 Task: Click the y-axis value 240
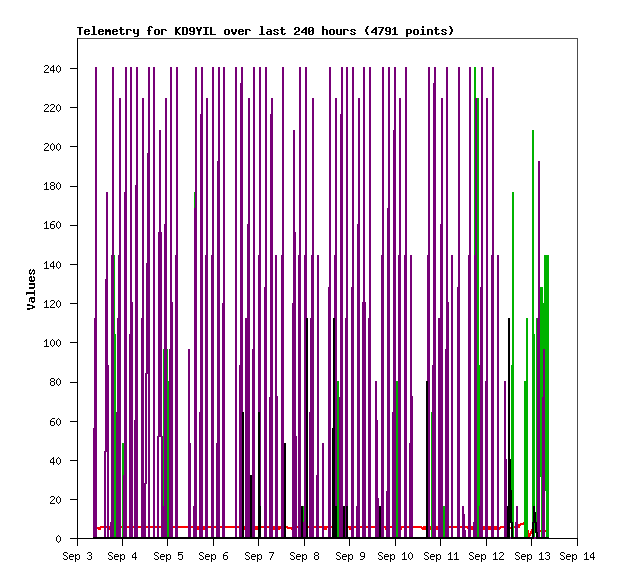click(52, 69)
